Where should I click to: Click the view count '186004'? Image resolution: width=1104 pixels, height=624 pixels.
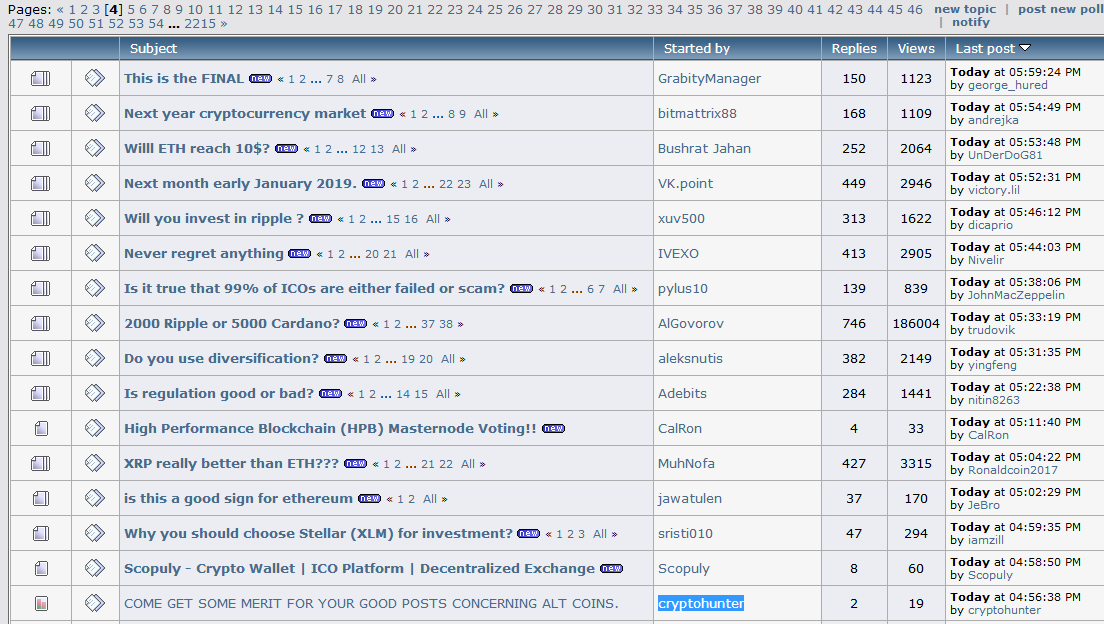pos(916,323)
